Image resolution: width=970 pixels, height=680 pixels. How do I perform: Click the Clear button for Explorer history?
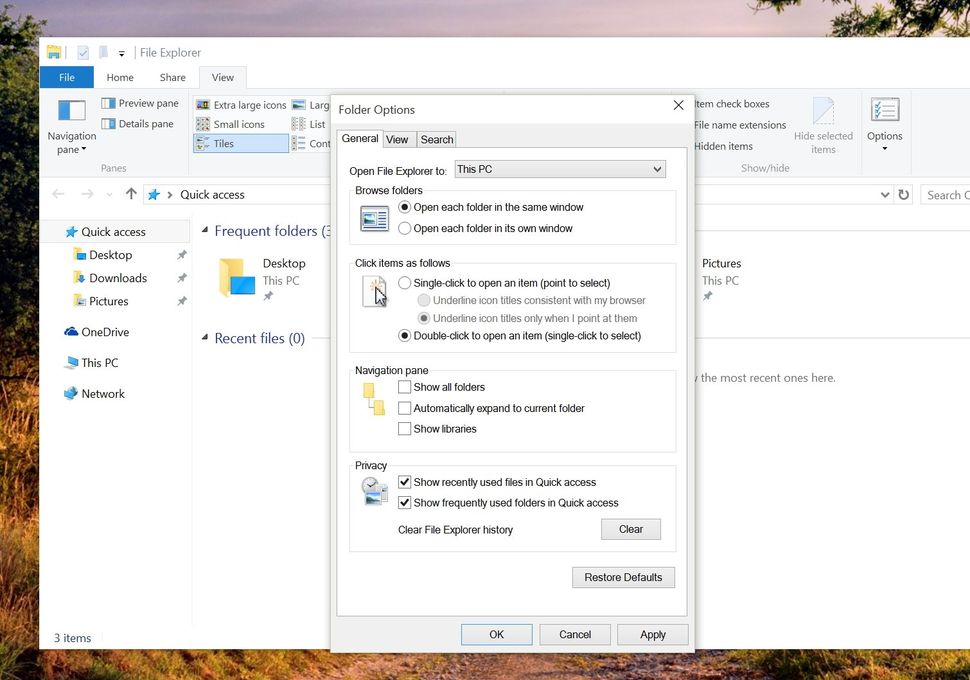coord(630,528)
